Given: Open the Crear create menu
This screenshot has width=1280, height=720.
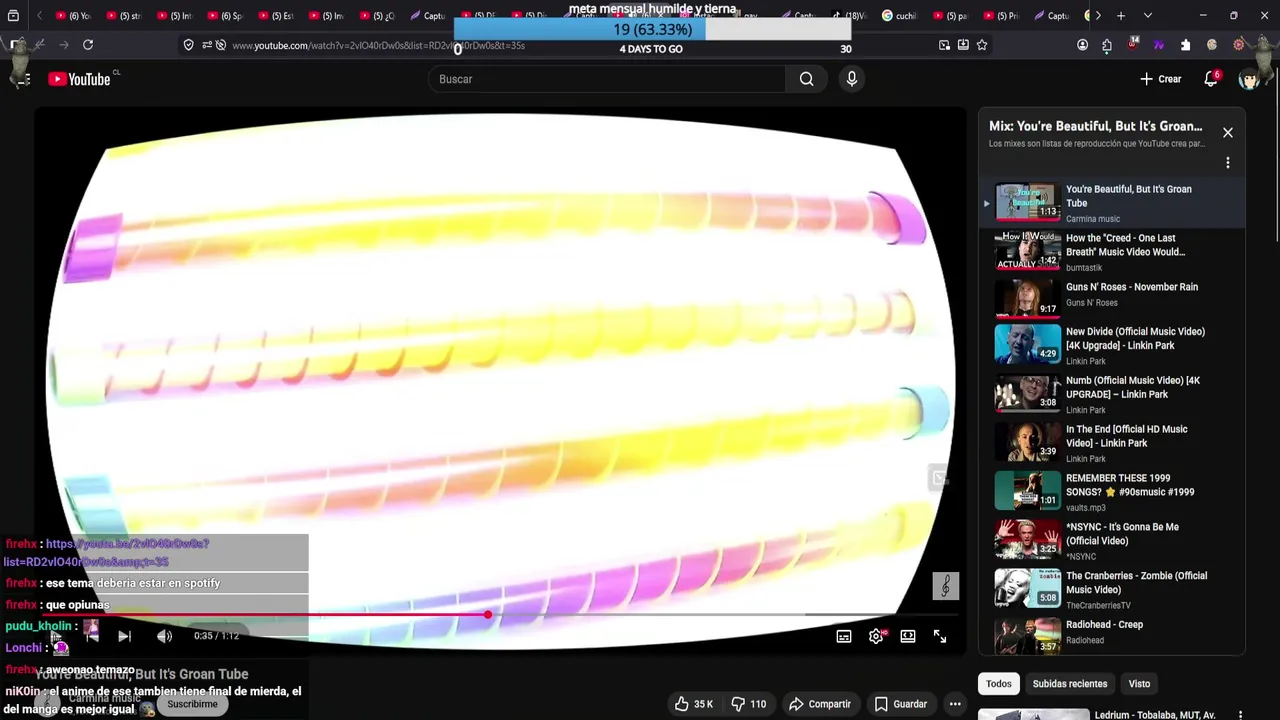Looking at the screenshot, I should 1160,79.
